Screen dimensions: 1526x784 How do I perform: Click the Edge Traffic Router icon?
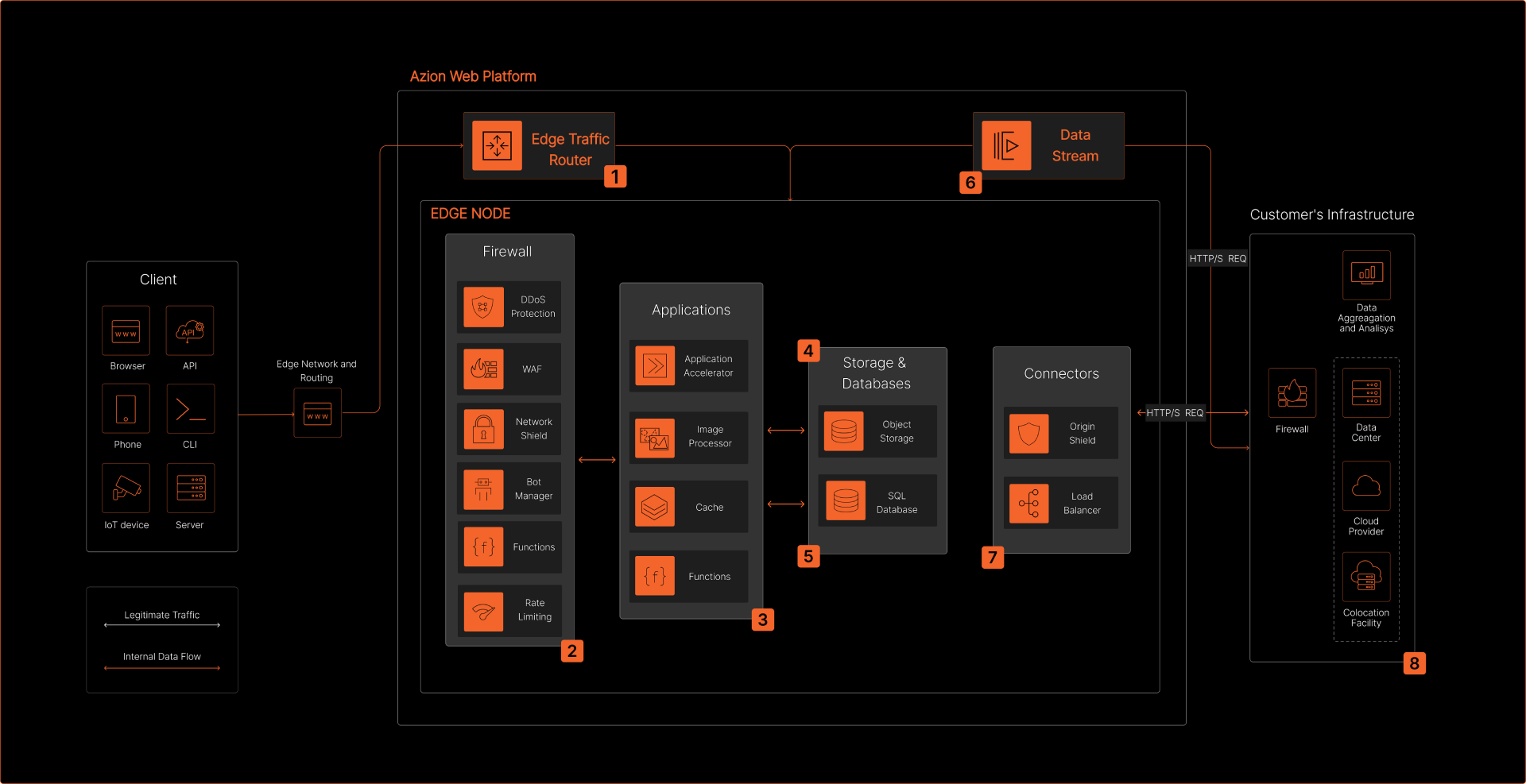point(497,145)
